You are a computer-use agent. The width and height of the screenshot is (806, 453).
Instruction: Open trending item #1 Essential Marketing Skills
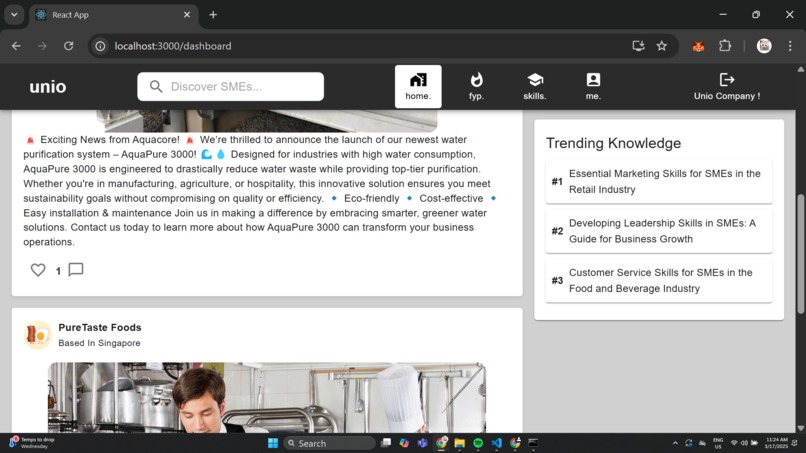(658, 182)
